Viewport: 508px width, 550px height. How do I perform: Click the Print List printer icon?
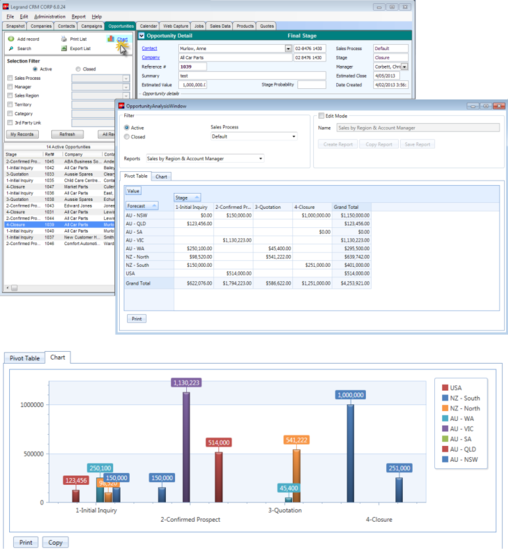pyautogui.click(x=64, y=39)
